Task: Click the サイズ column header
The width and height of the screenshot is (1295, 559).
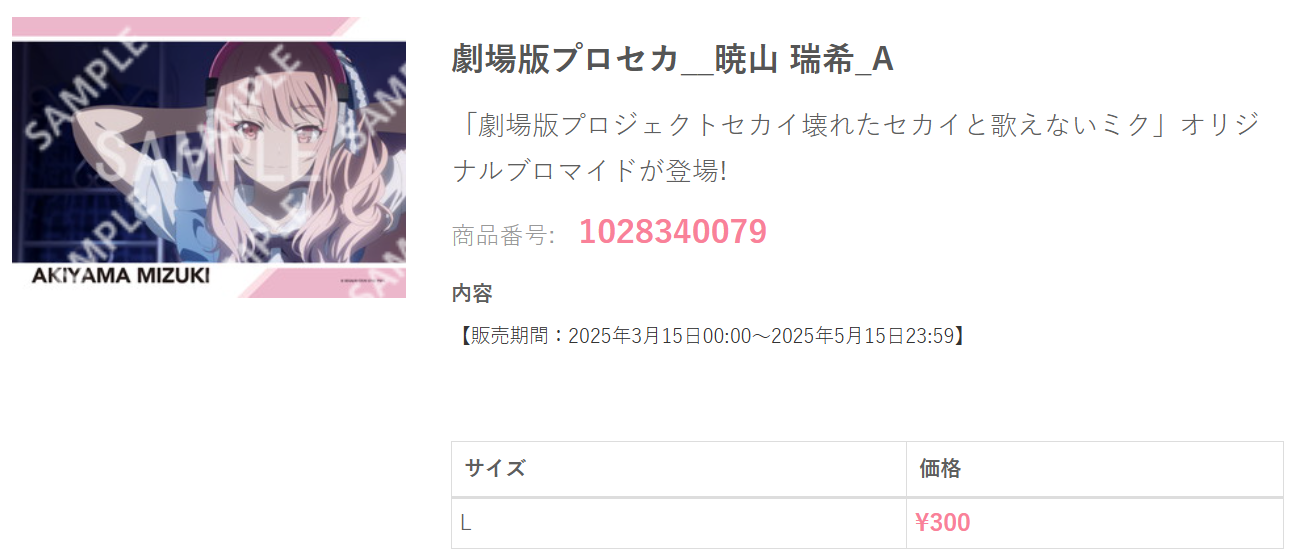Action: tap(679, 468)
